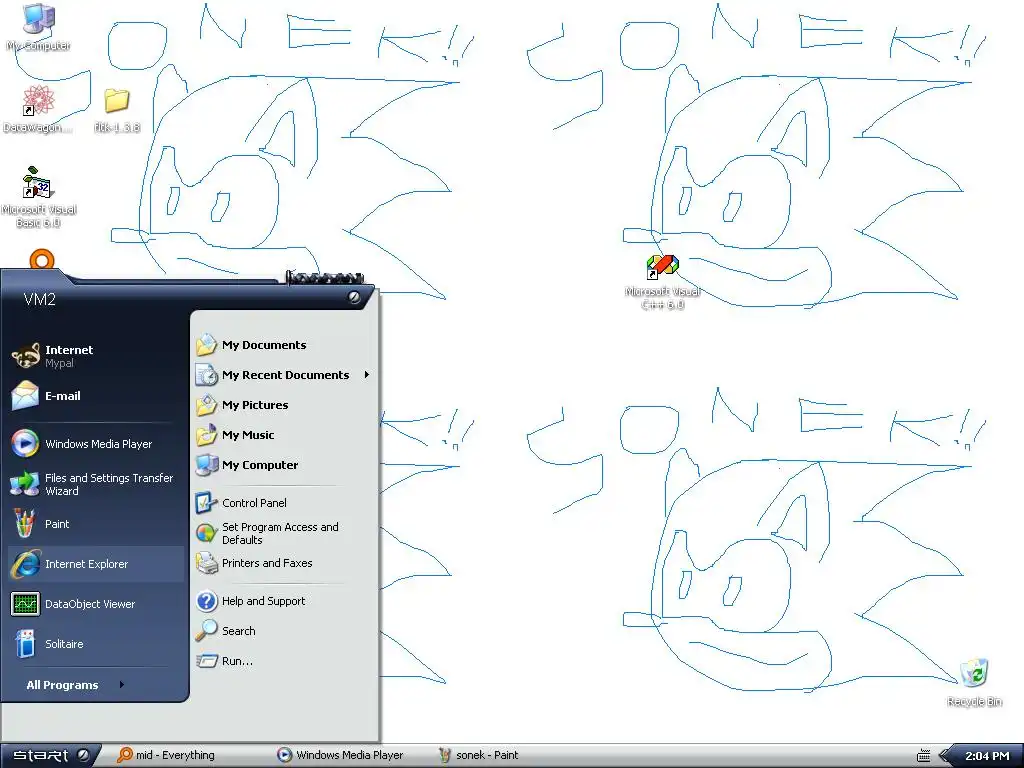Select Microsoft Visual C++ 6.0 shortcut
Image resolution: width=1024 pixels, height=768 pixels.
(663, 282)
